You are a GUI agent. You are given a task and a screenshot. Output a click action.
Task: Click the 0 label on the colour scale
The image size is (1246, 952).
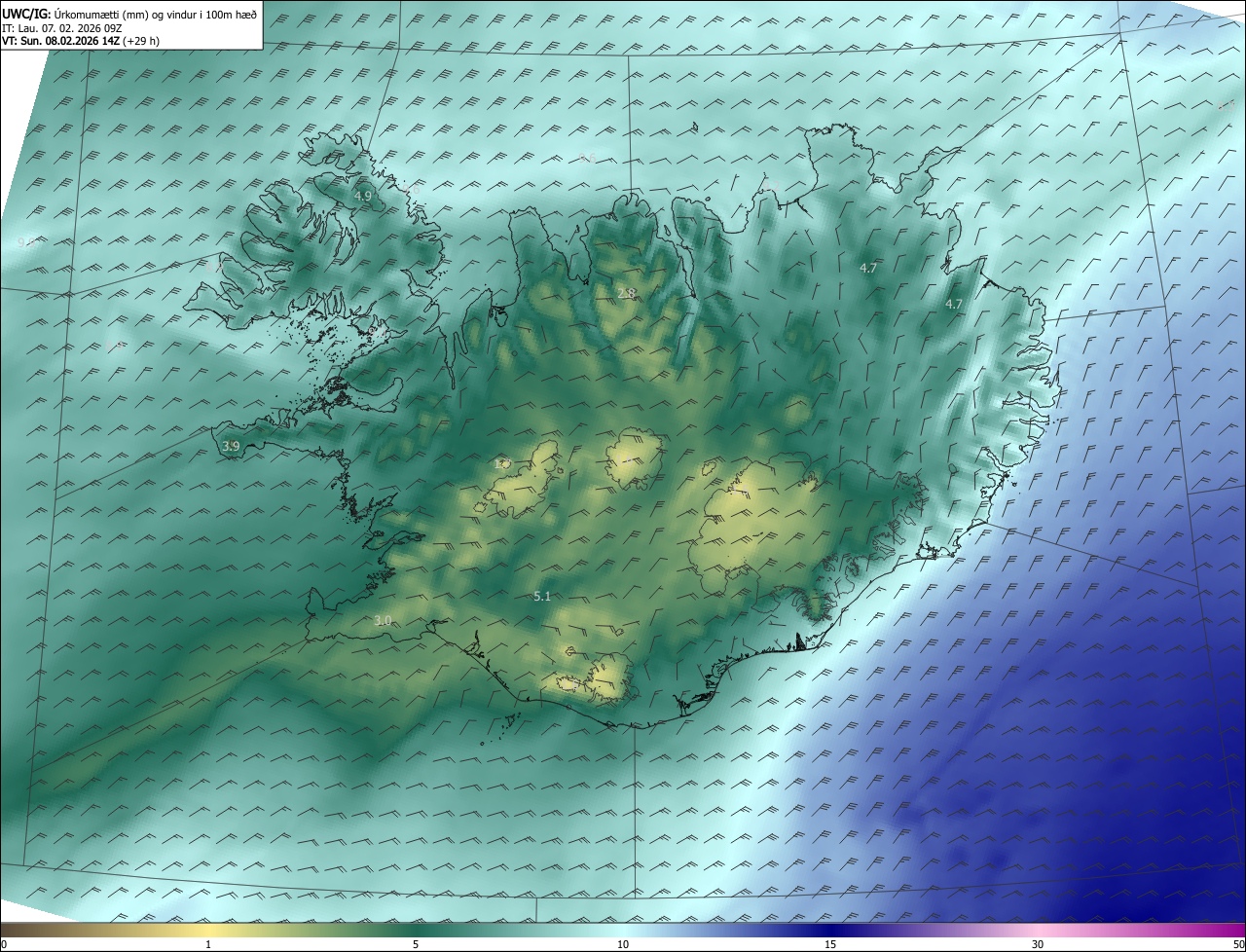pyautogui.click(x=4, y=944)
